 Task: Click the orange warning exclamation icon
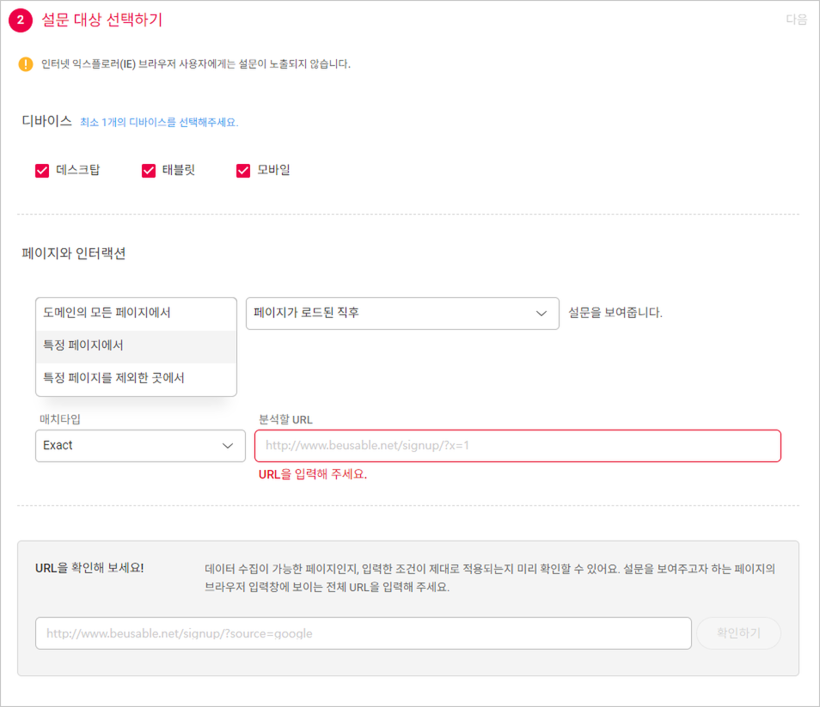point(26,64)
